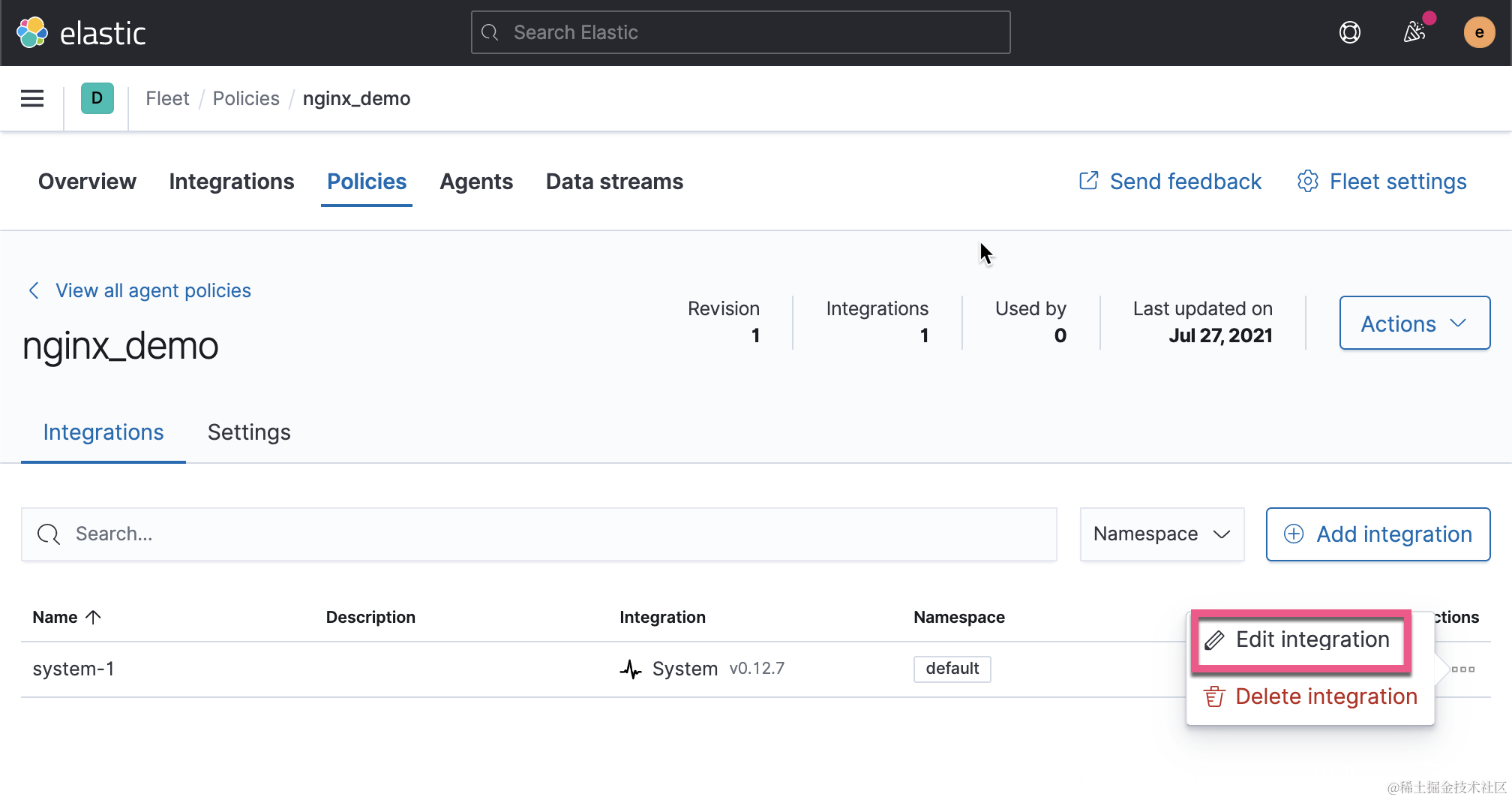Click the System v0.12.7 integration cell
The width and height of the screenshot is (1512, 800).
click(702, 669)
